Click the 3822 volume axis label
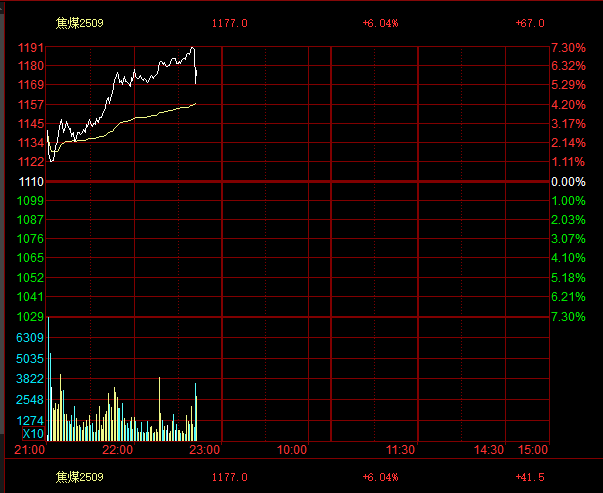This screenshot has height=493, width=603. (30, 379)
